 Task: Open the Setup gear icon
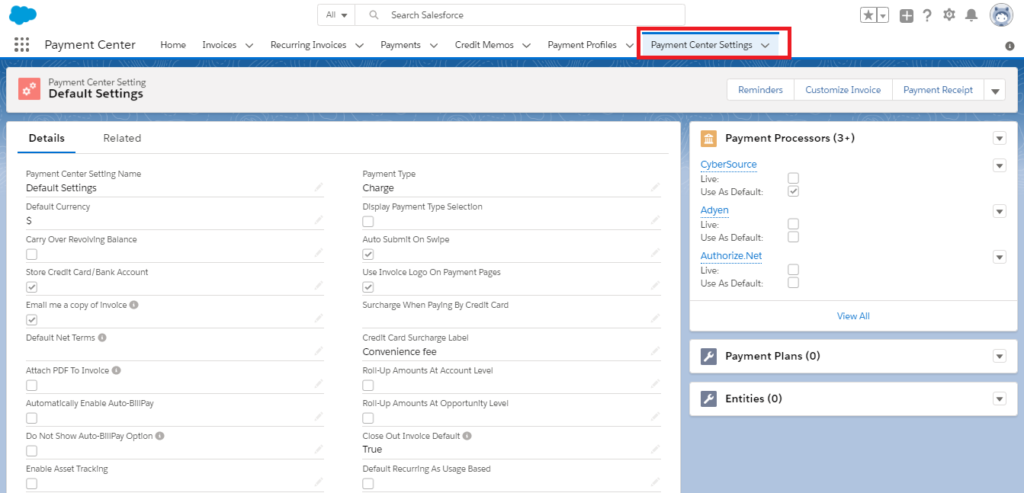click(949, 15)
